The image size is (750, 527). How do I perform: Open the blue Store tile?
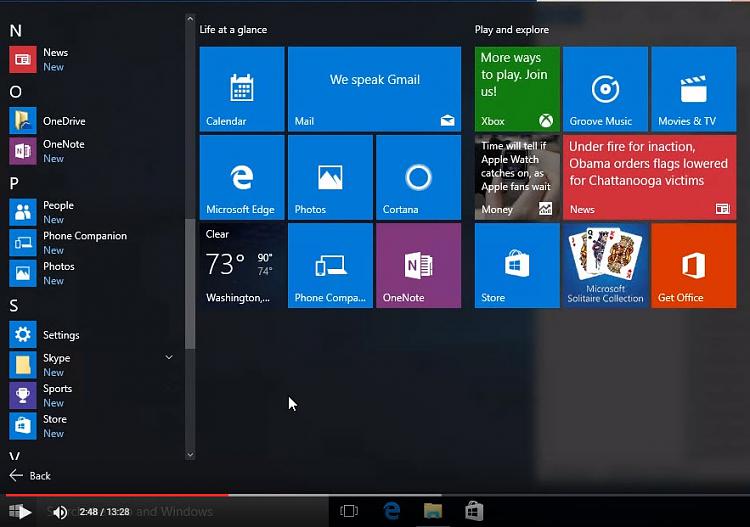pyautogui.click(x=517, y=265)
